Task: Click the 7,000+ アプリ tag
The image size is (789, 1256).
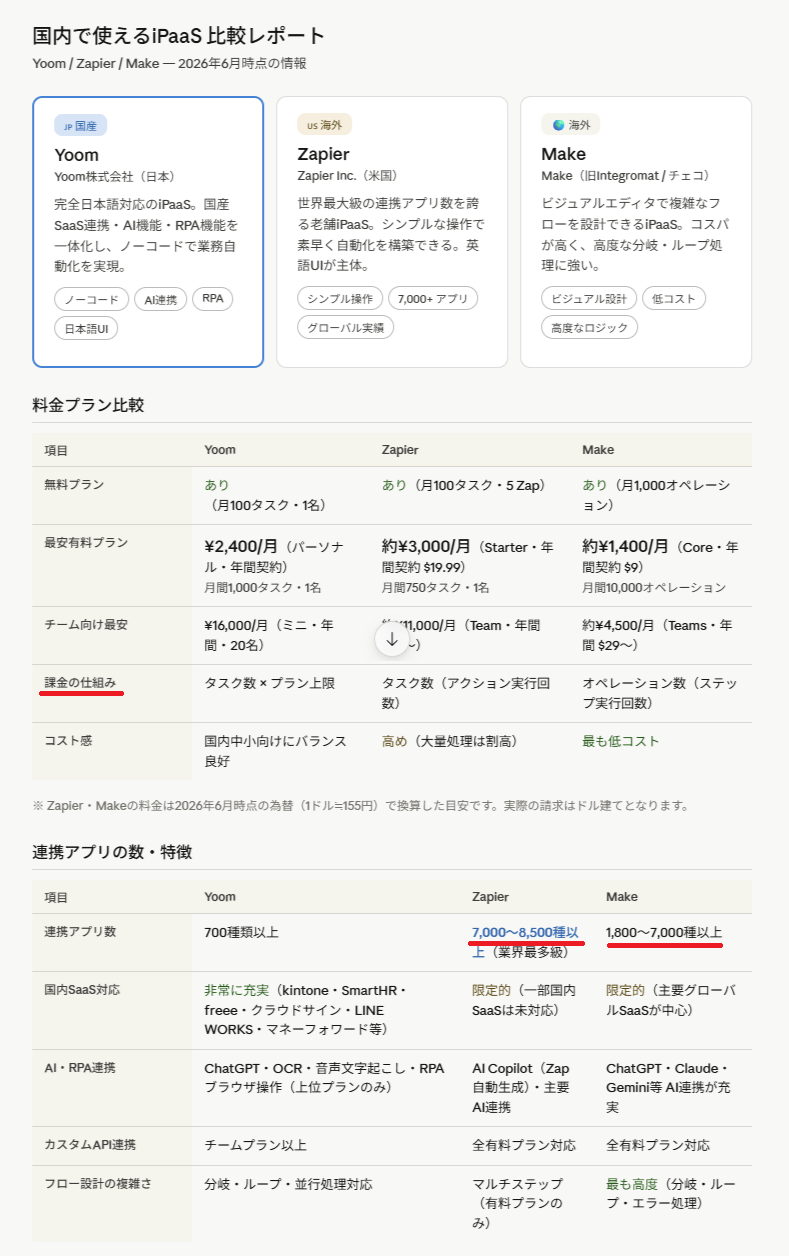Action: click(x=433, y=299)
